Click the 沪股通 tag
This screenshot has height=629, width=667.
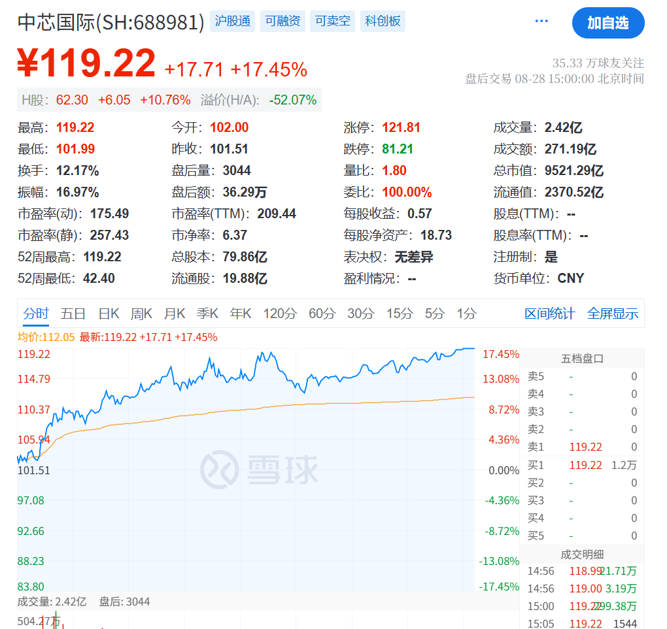(232, 21)
